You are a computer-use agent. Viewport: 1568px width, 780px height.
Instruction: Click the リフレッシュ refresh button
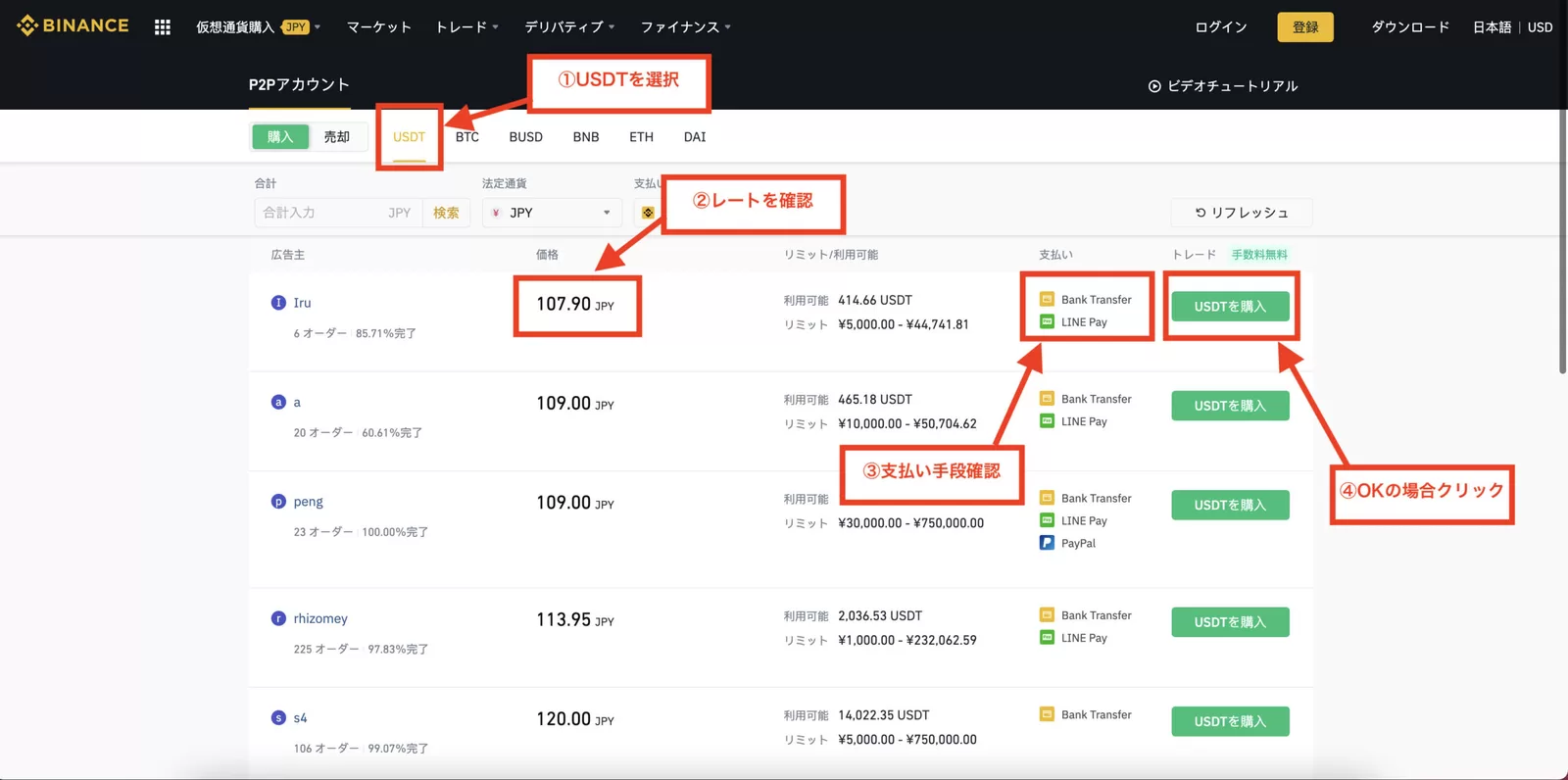tap(1242, 213)
